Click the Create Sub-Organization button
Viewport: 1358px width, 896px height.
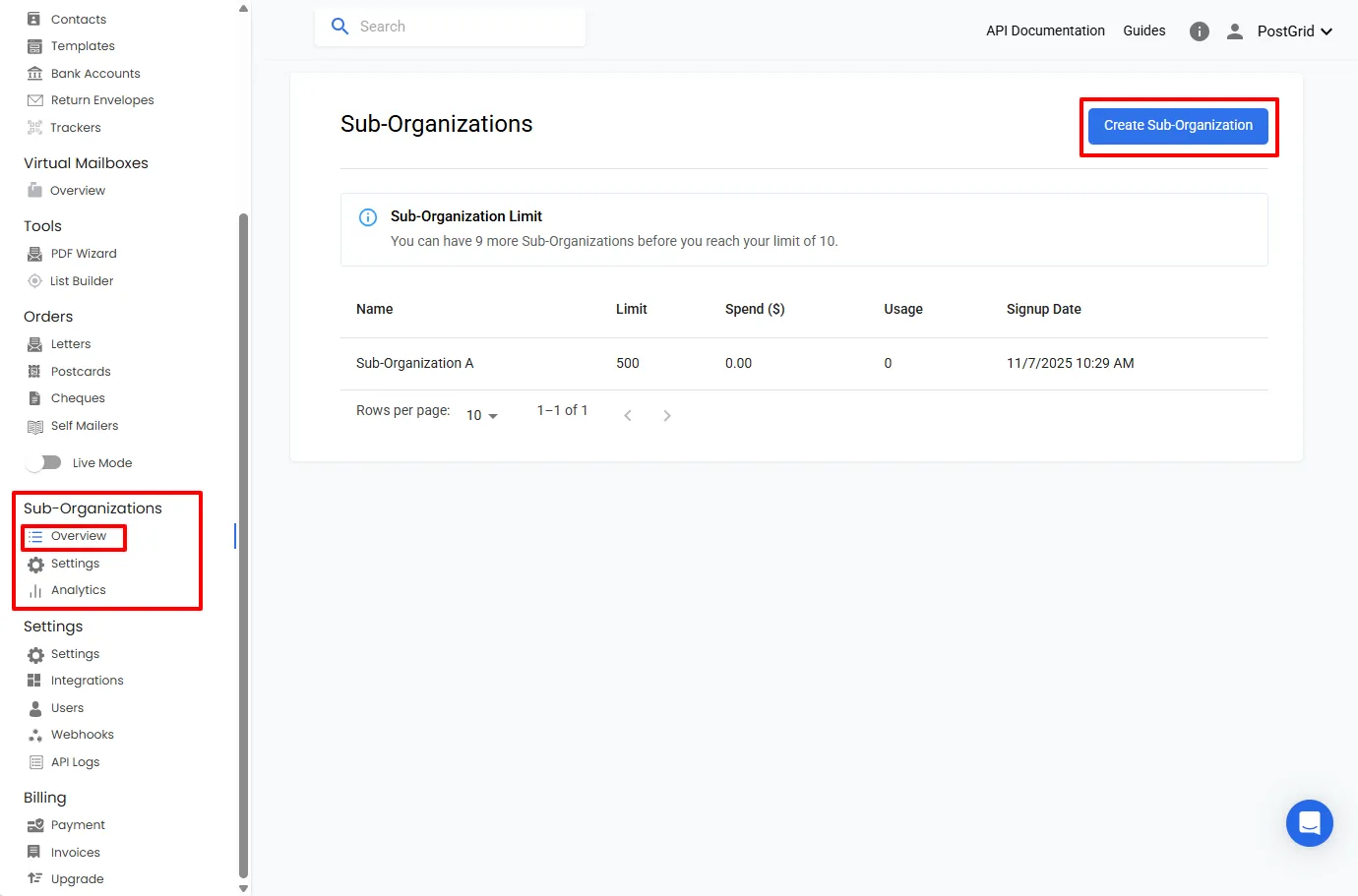coord(1178,126)
